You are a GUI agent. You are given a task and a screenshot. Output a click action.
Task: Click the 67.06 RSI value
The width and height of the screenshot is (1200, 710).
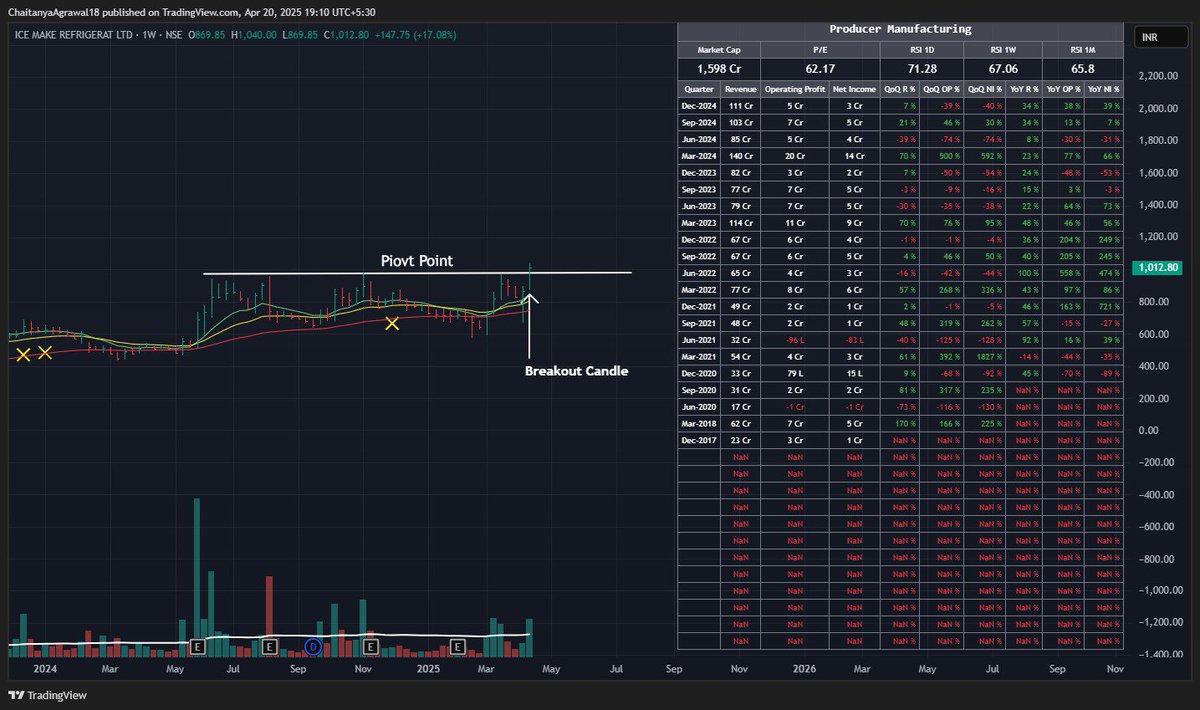[1002, 69]
